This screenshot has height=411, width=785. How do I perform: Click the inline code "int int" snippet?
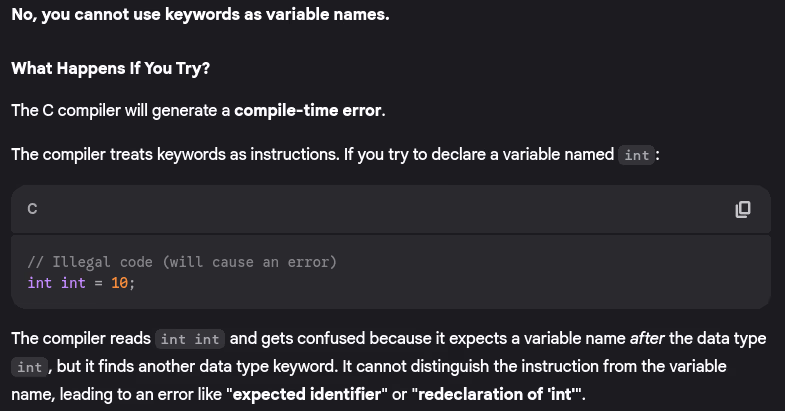[190, 339]
